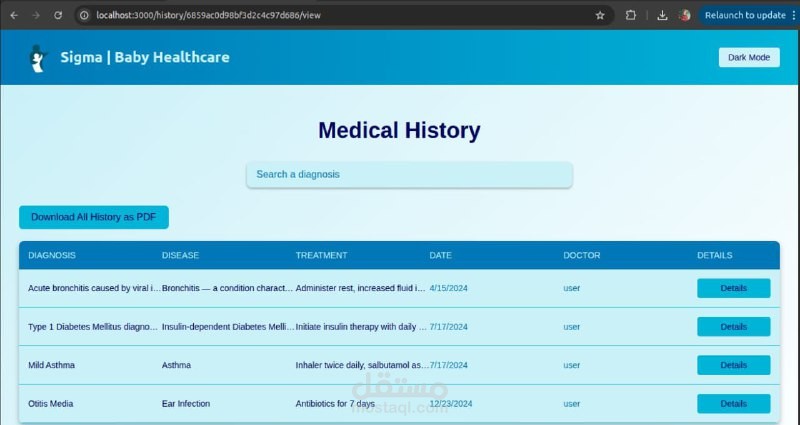Reload the page with the refresh icon
Image resolution: width=800 pixels, height=425 pixels.
(58, 15)
